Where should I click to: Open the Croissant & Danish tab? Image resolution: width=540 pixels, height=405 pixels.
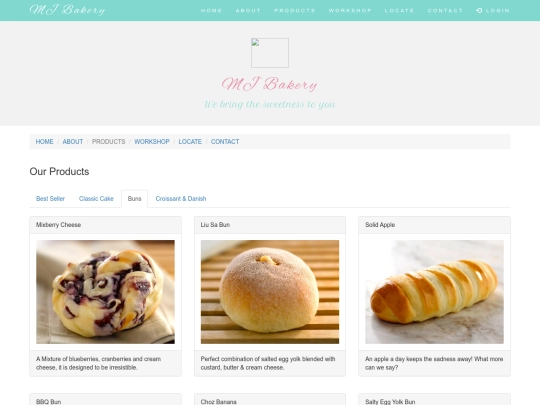(181, 199)
